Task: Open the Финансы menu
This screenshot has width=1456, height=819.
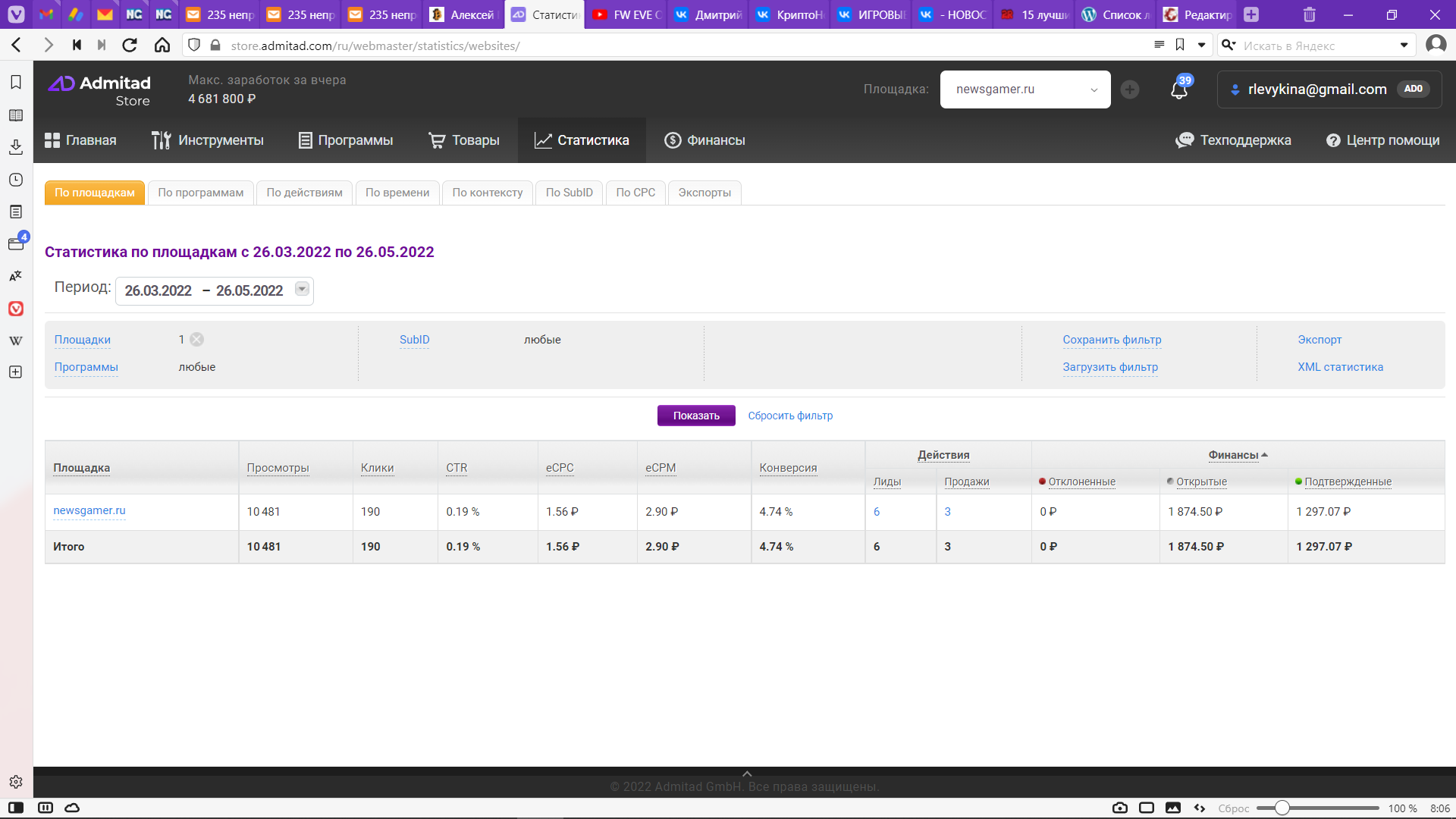Action: coord(704,140)
